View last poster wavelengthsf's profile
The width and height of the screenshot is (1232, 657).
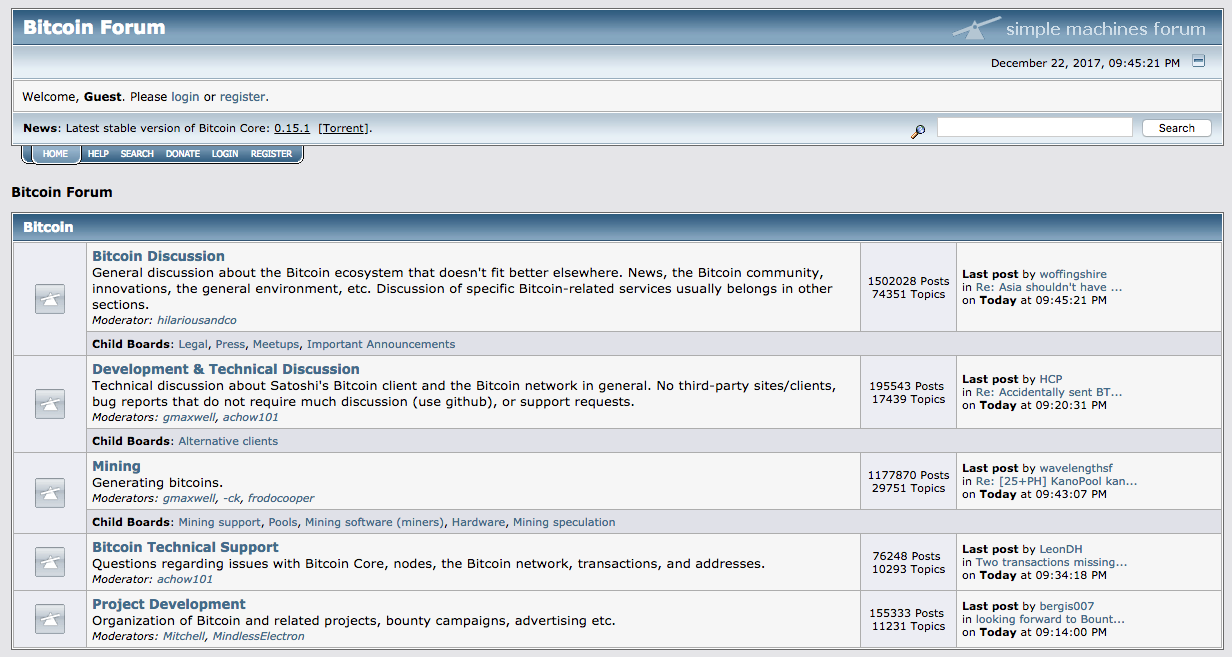1076,468
